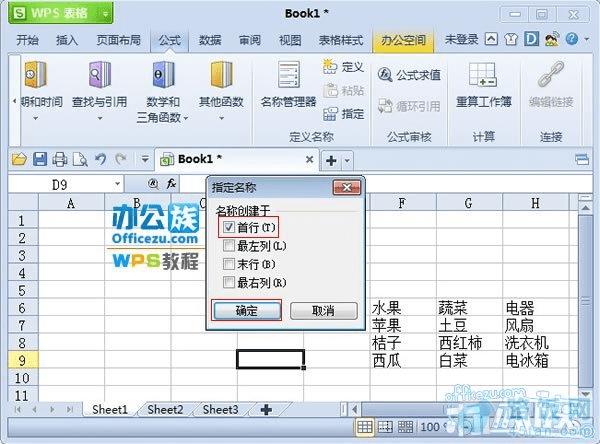Click the 未登录 login link
Image resolution: width=600 pixels, height=444 pixels.
click(x=461, y=39)
